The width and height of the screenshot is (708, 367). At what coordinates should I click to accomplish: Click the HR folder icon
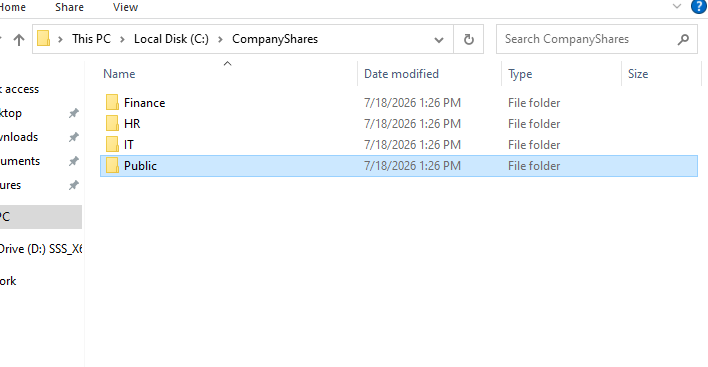(x=112, y=123)
